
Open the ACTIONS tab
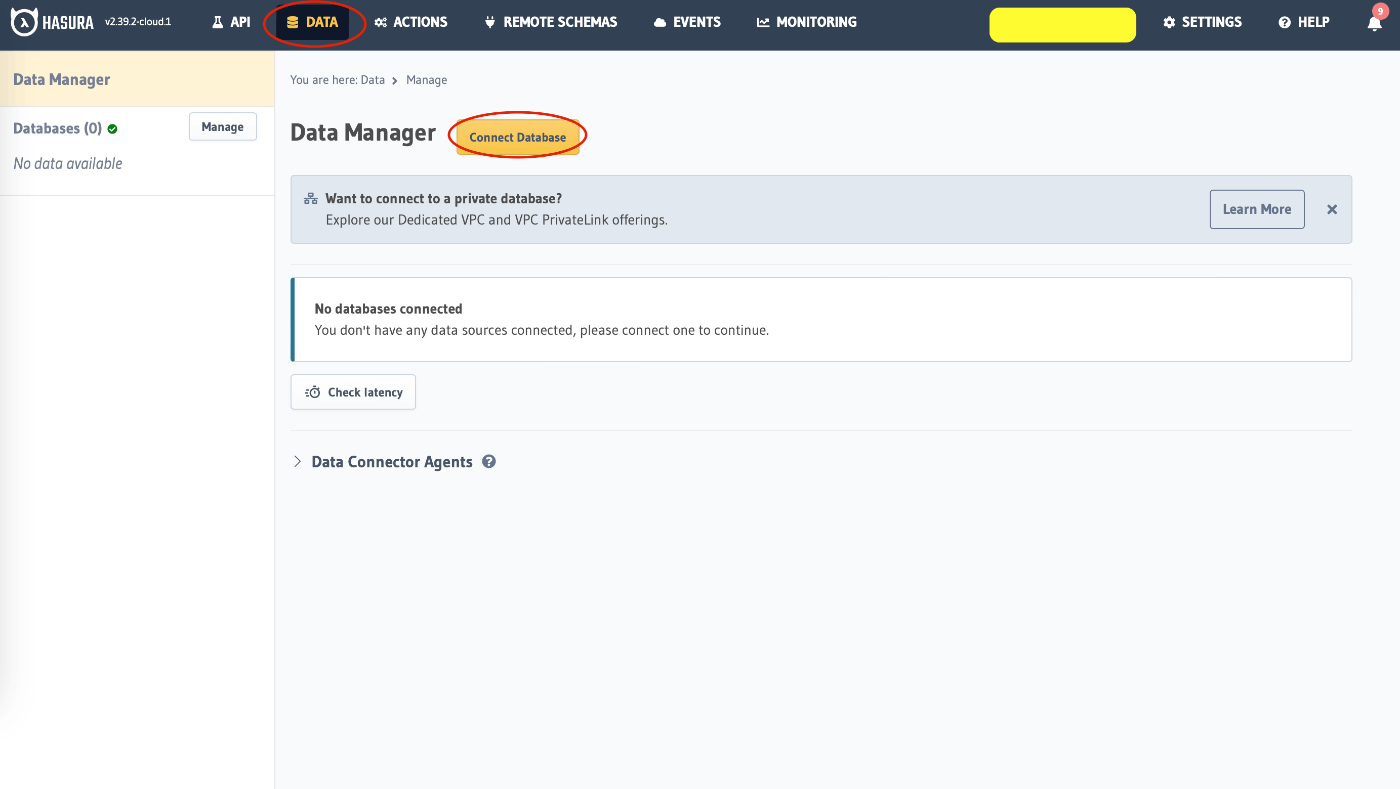point(411,22)
